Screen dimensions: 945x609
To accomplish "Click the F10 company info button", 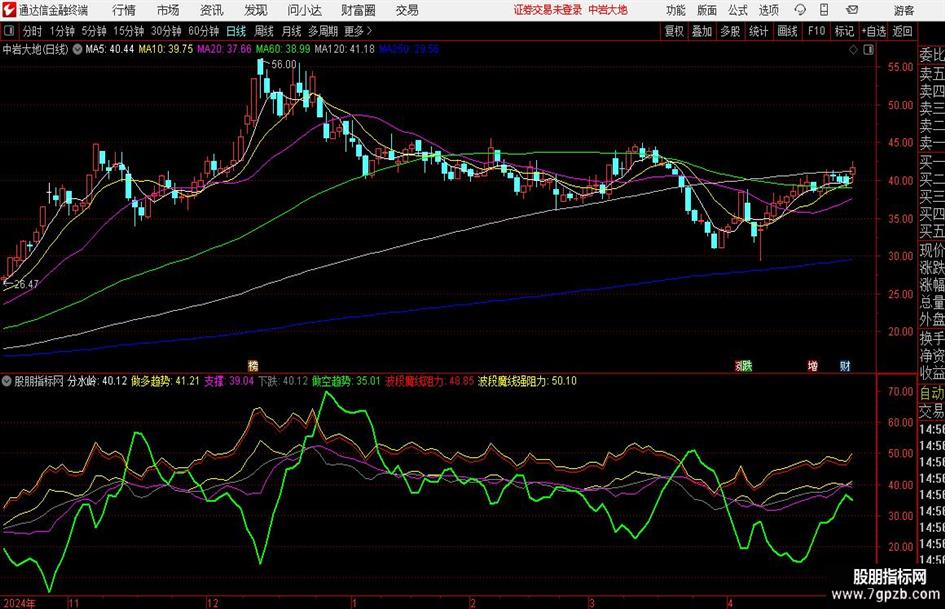I will tap(817, 31).
